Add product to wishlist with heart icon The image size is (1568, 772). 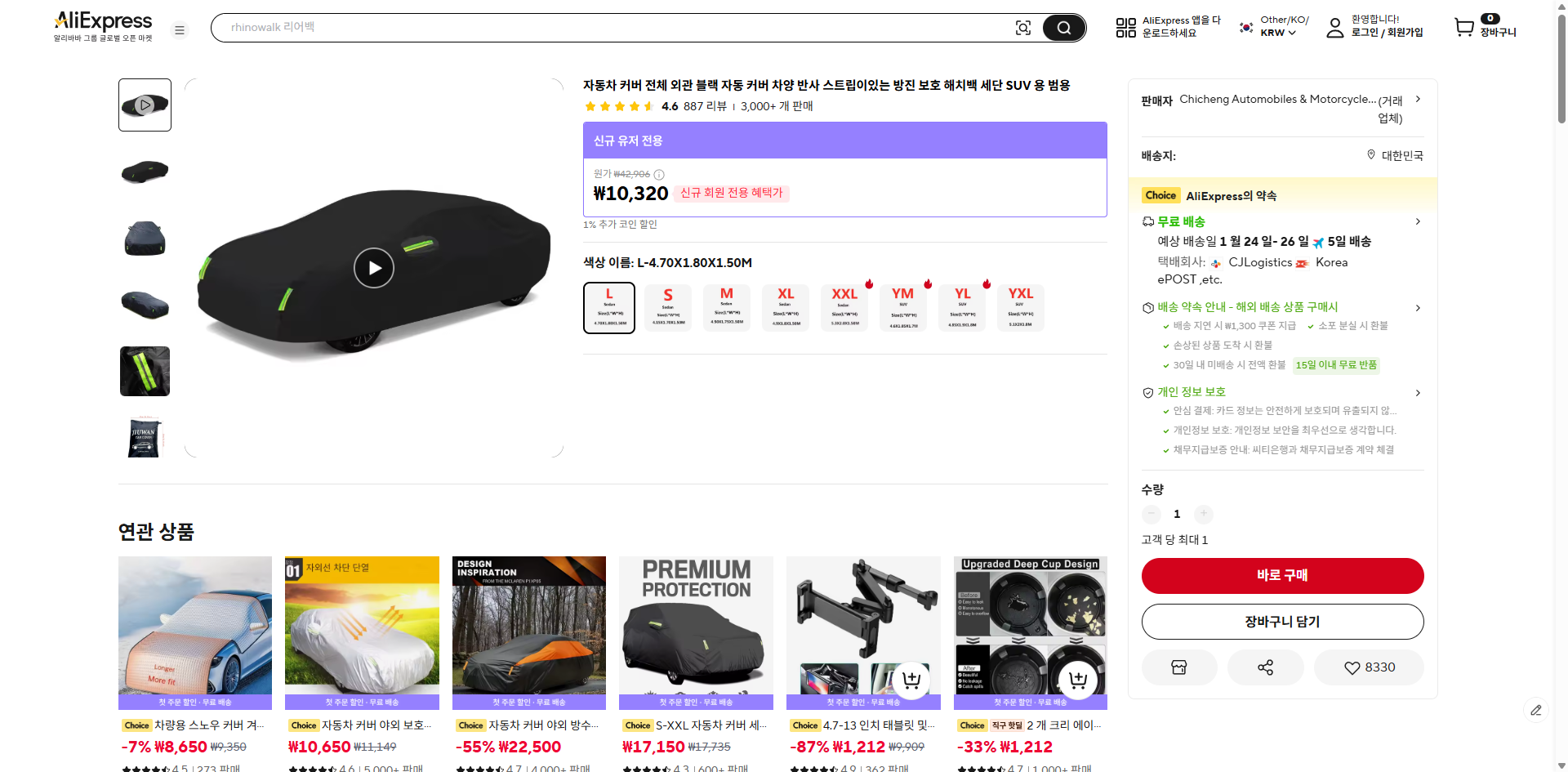[x=1368, y=667]
